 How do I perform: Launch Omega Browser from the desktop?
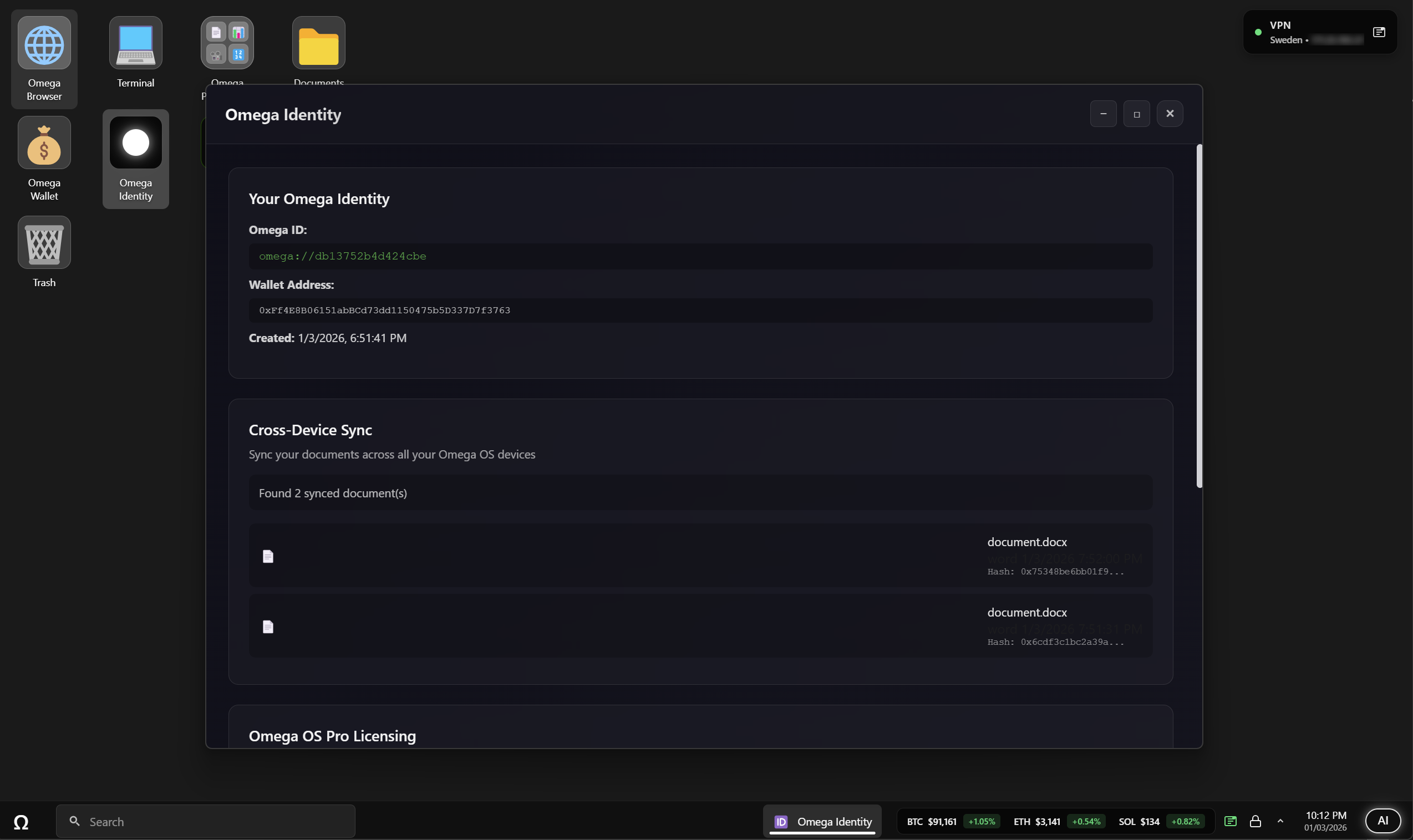click(44, 44)
